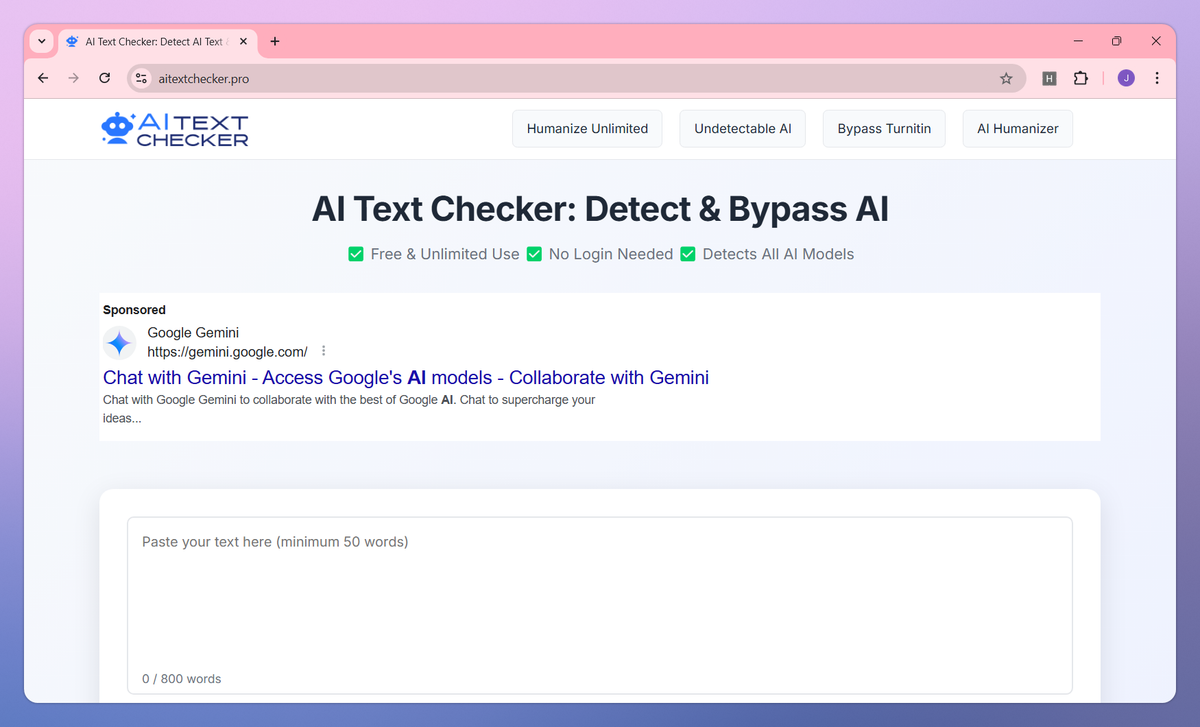This screenshot has width=1200, height=727.
Task: Open the Chrome three-dot menu
Action: pyautogui.click(x=1157, y=78)
